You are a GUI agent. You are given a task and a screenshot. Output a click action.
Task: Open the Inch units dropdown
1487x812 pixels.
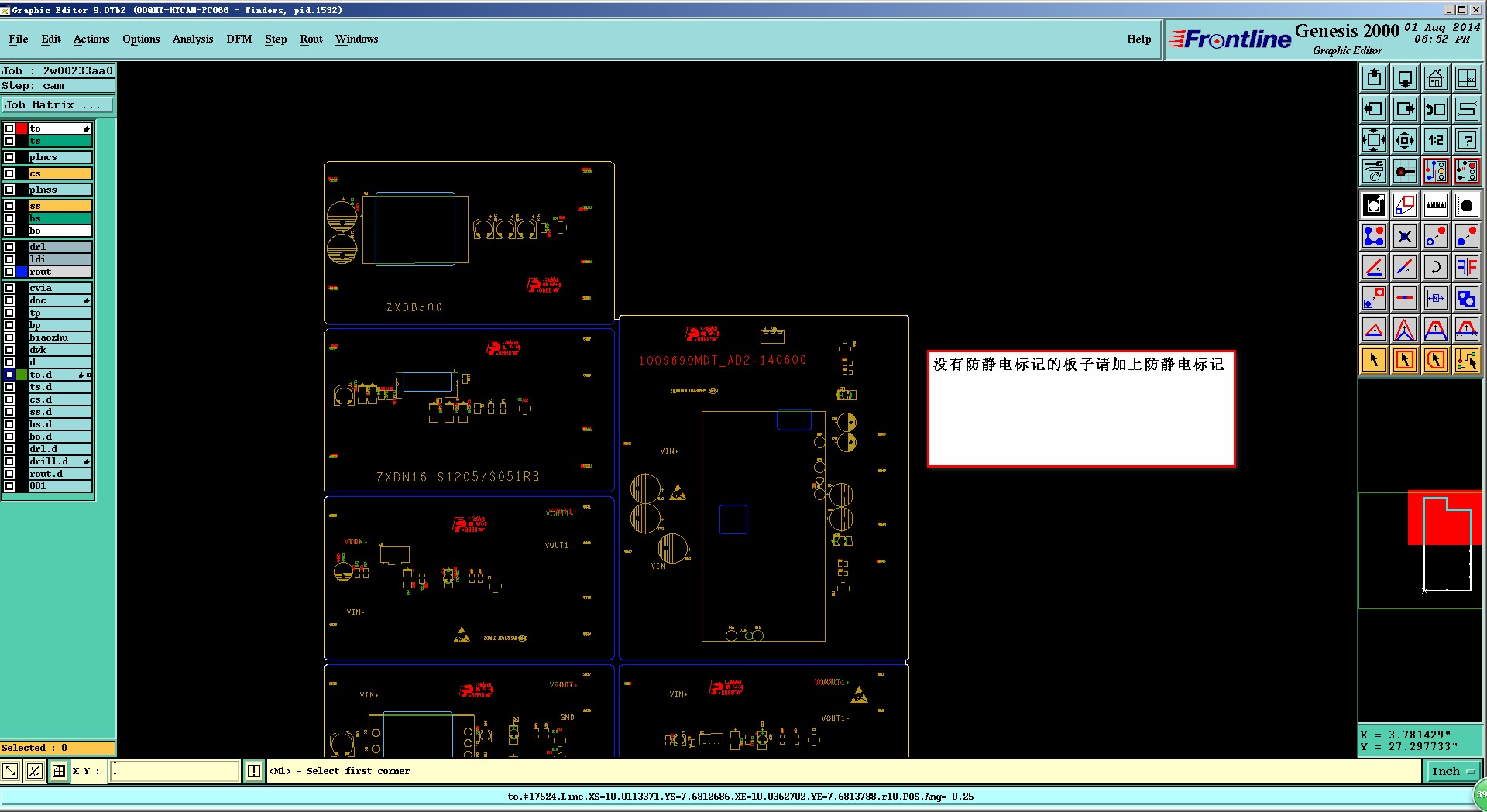[1452, 771]
